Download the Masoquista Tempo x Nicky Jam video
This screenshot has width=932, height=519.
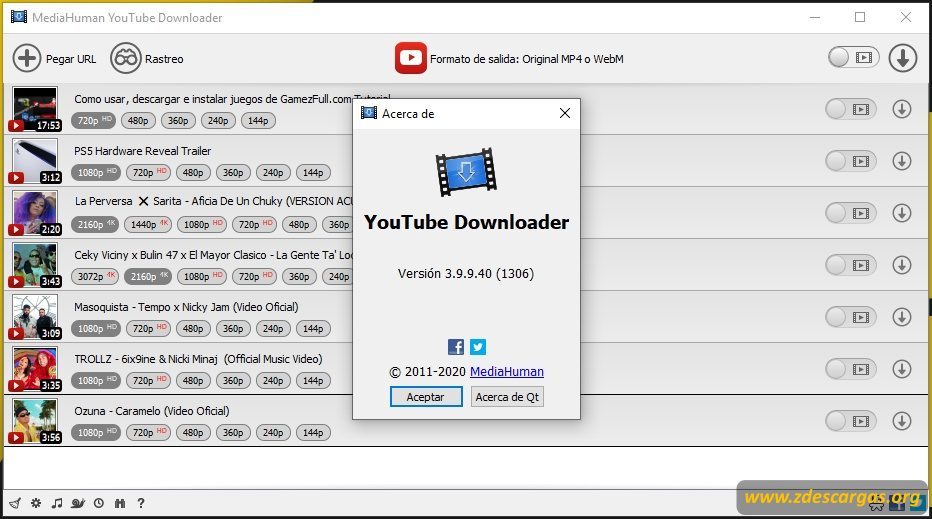coord(902,317)
